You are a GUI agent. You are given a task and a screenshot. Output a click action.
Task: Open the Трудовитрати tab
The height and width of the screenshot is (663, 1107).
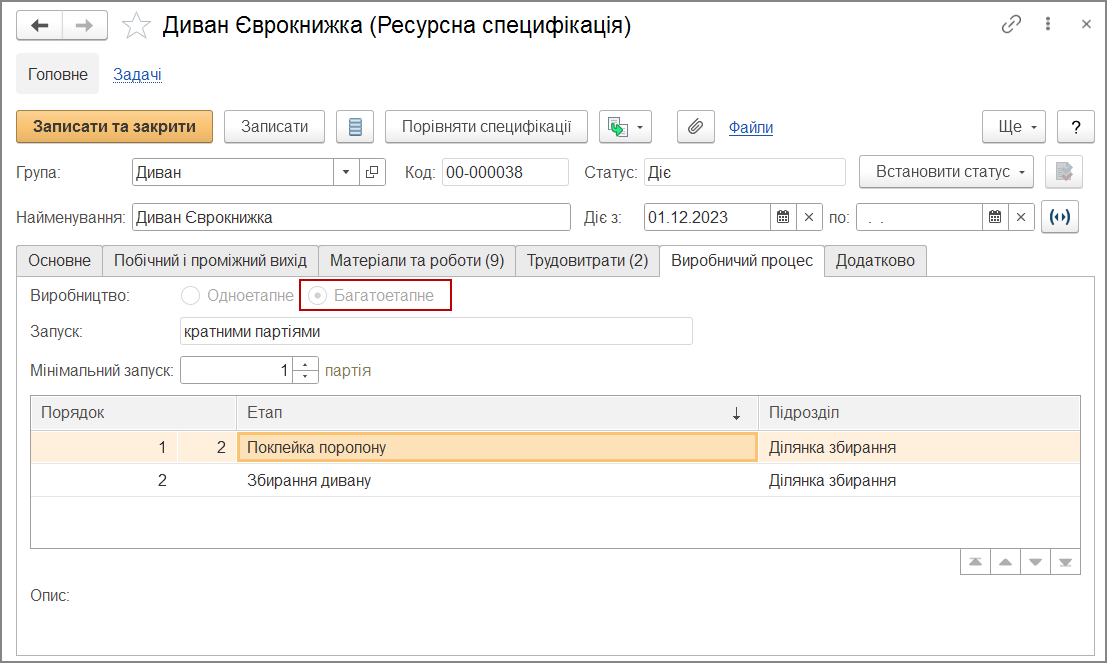pos(587,260)
